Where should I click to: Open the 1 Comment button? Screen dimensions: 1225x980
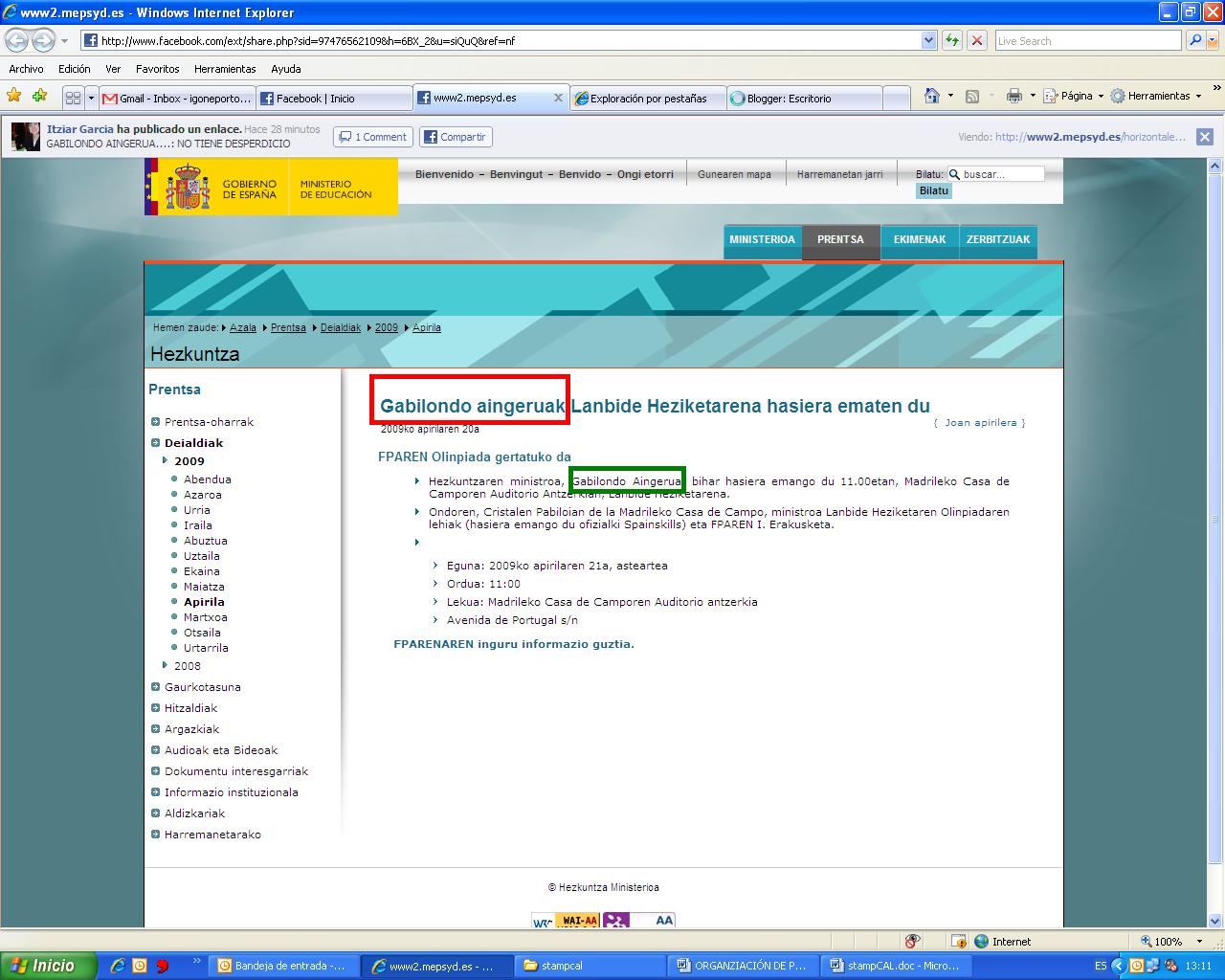[373, 137]
